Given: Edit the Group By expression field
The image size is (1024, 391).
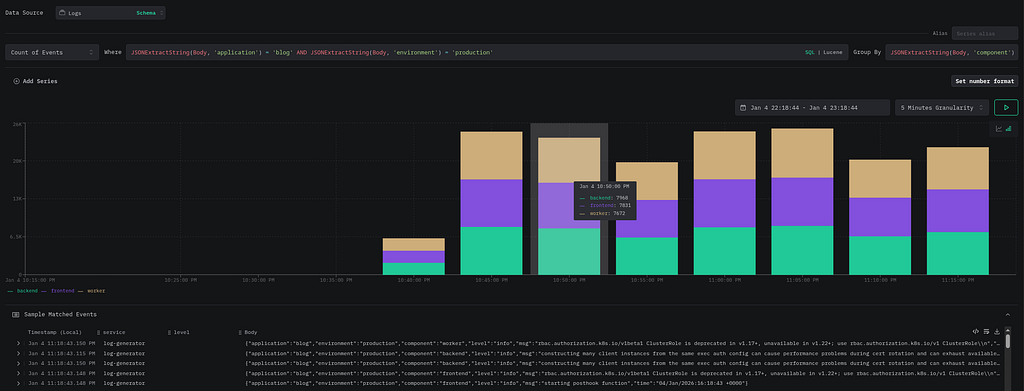Looking at the screenshot, I should [x=952, y=52].
